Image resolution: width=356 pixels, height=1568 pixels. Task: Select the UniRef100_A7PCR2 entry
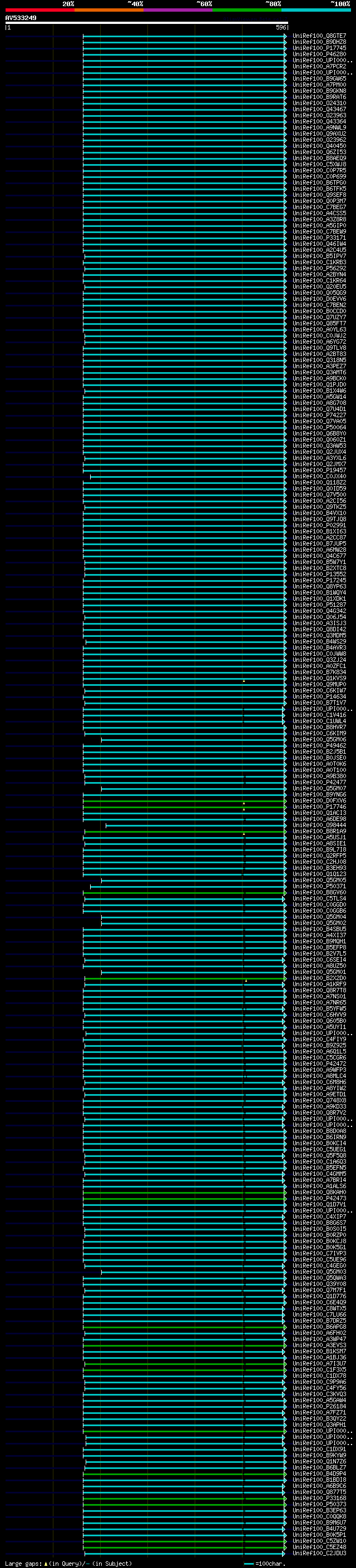click(x=319, y=66)
